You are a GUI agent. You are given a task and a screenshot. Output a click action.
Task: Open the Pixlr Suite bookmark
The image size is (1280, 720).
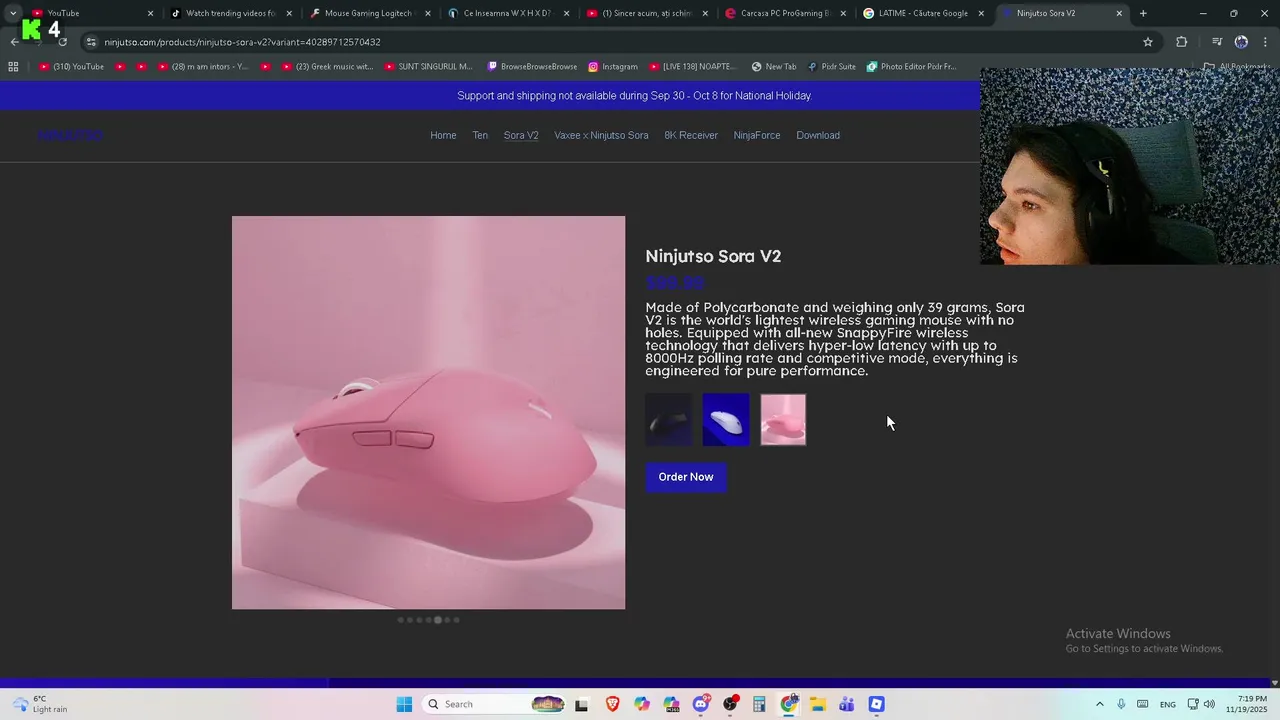tap(832, 67)
